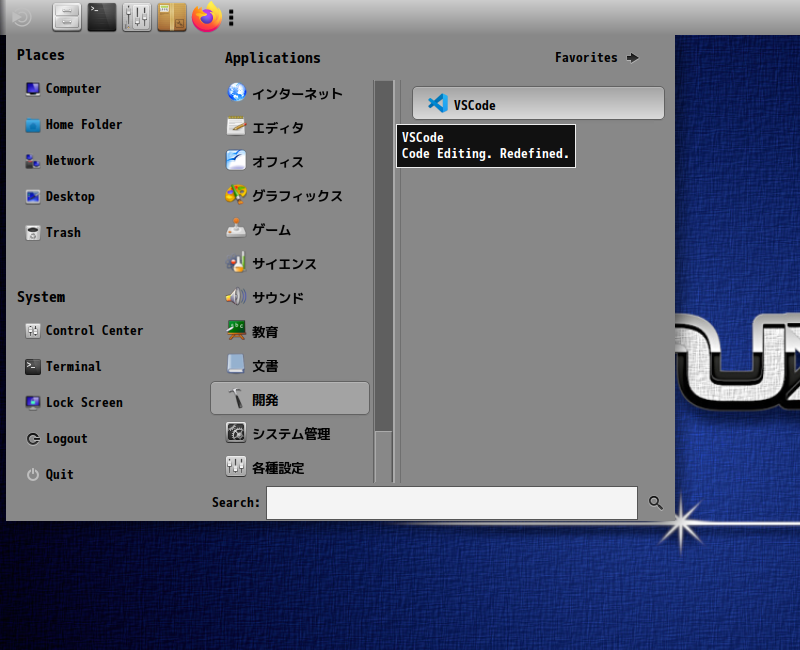This screenshot has width=800, height=650.
Task: Choose Quit from the System list
Action: pyautogui.click(x=50, y=475)
